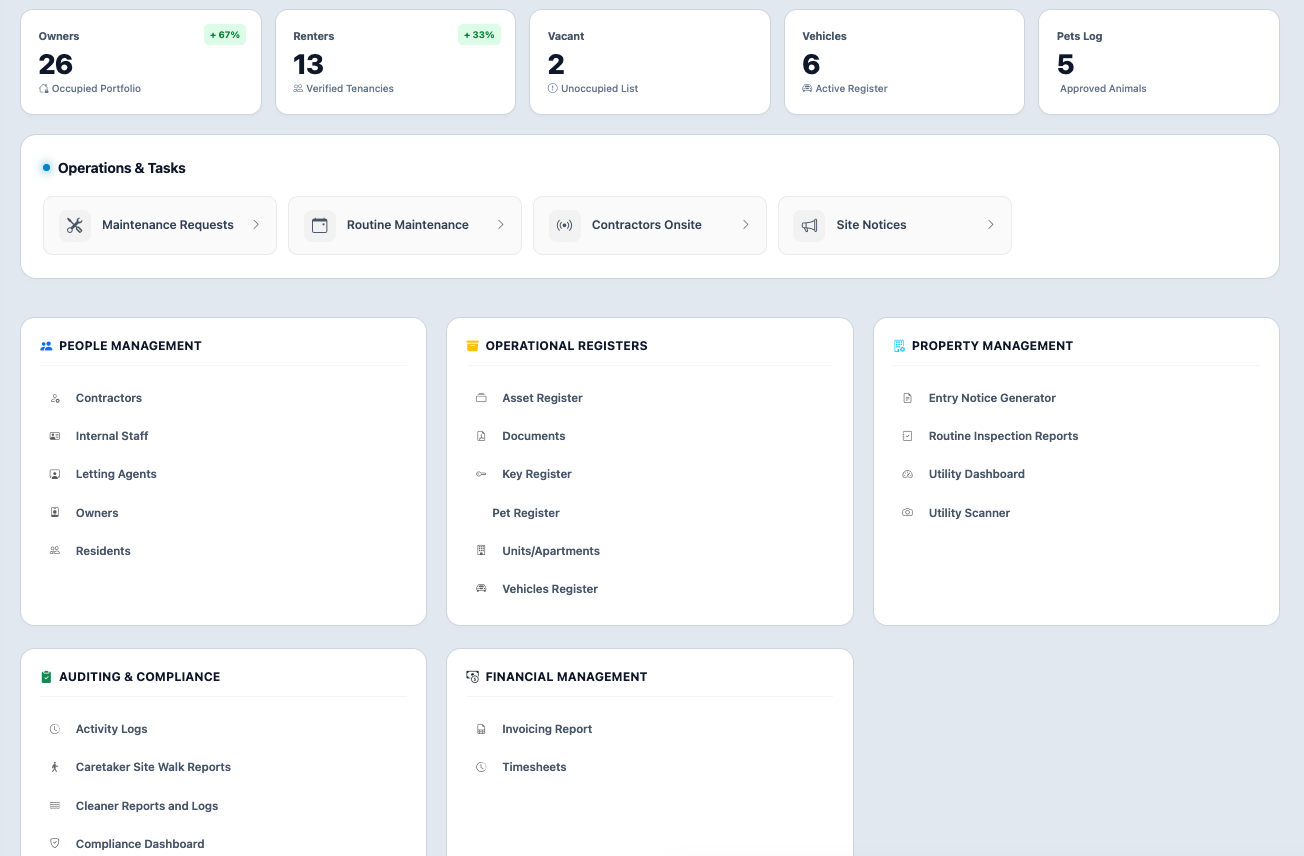This screenshot has height=856, width=1304.
Task: Click the file icon beside Documents
Action: 481,436
